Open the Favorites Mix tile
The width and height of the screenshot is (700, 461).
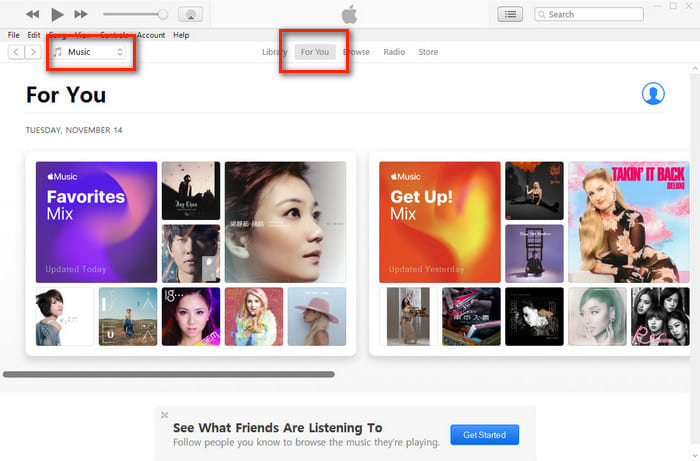pyautogui.click(x=96, y=222)
